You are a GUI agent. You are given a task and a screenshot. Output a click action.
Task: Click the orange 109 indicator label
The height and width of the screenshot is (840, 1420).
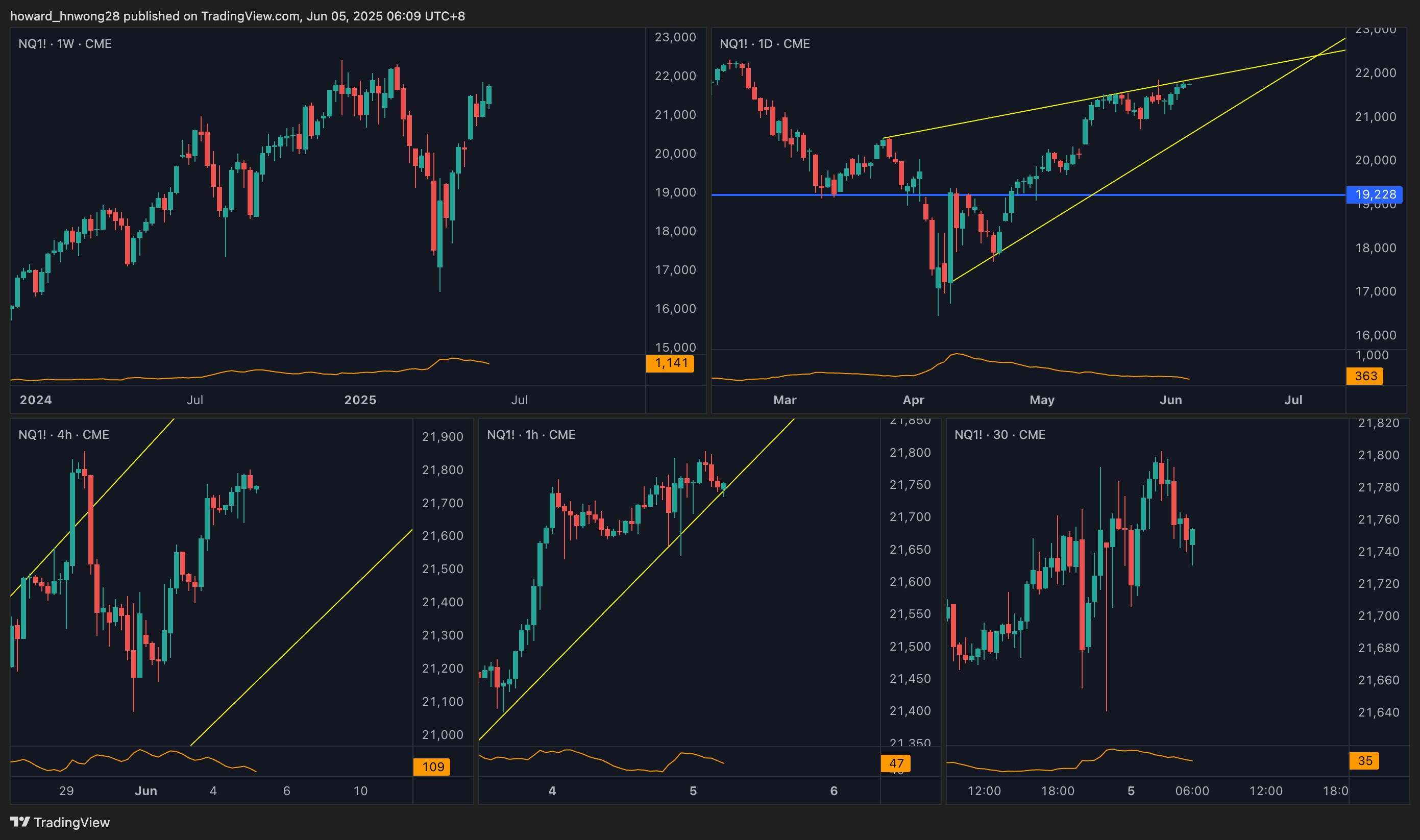432,767
